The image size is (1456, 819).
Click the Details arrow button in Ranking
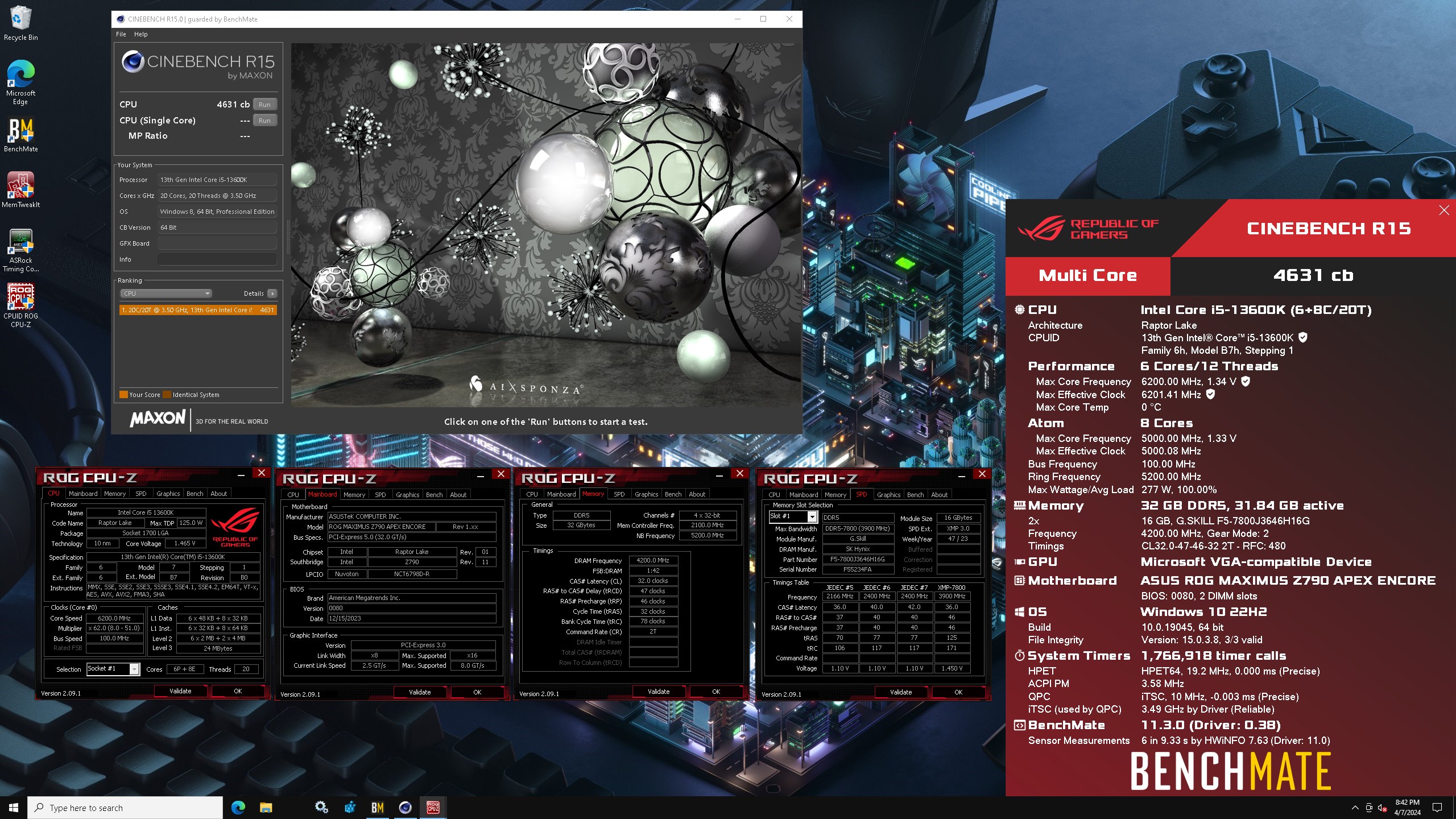click(x=272, y=293)
